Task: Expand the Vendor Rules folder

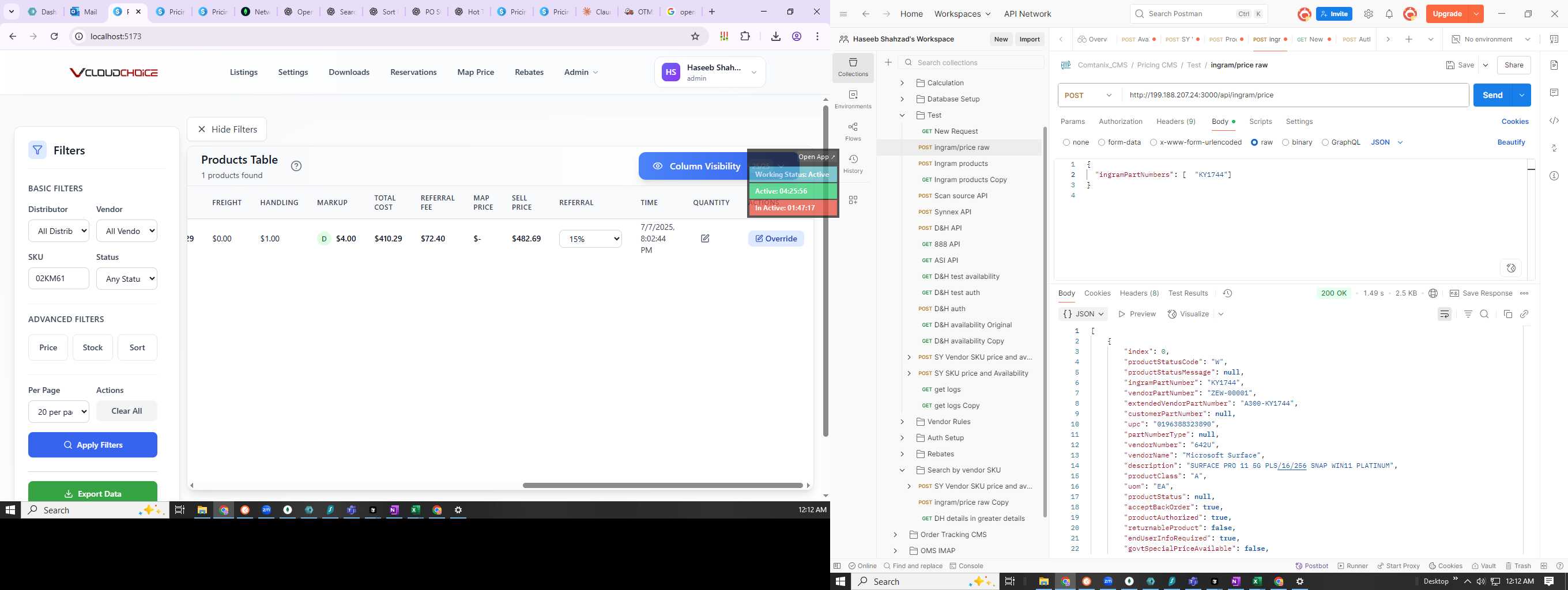Action: pyautogui.click(x=902, y=422)
